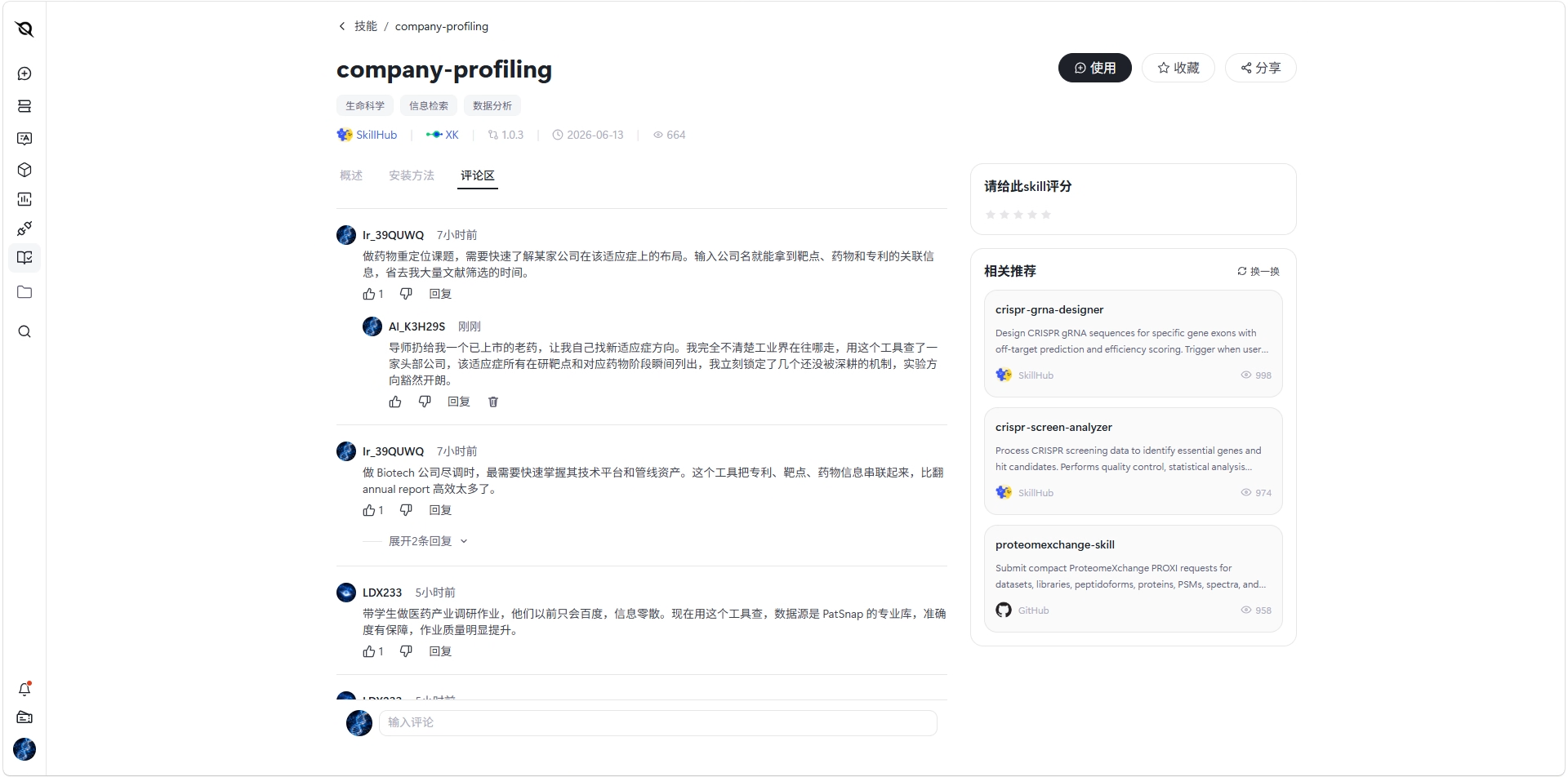Open the bottom sidebar drawer icon
Viewport: 1568px width, 777px height.
24,717
